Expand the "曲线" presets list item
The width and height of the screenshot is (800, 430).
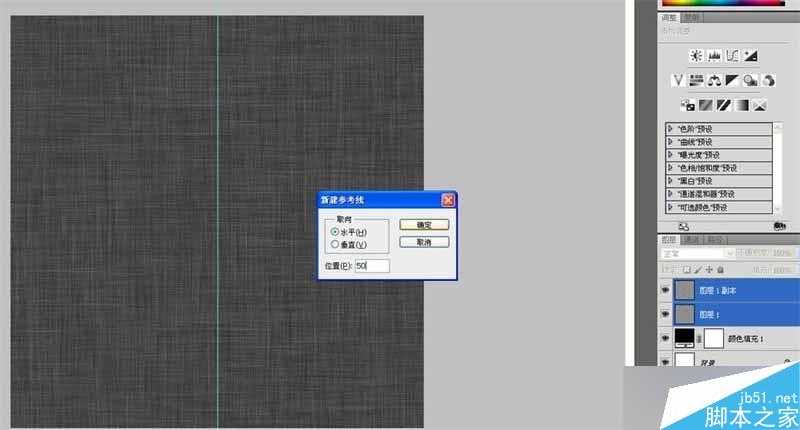[x=672, y=141]
